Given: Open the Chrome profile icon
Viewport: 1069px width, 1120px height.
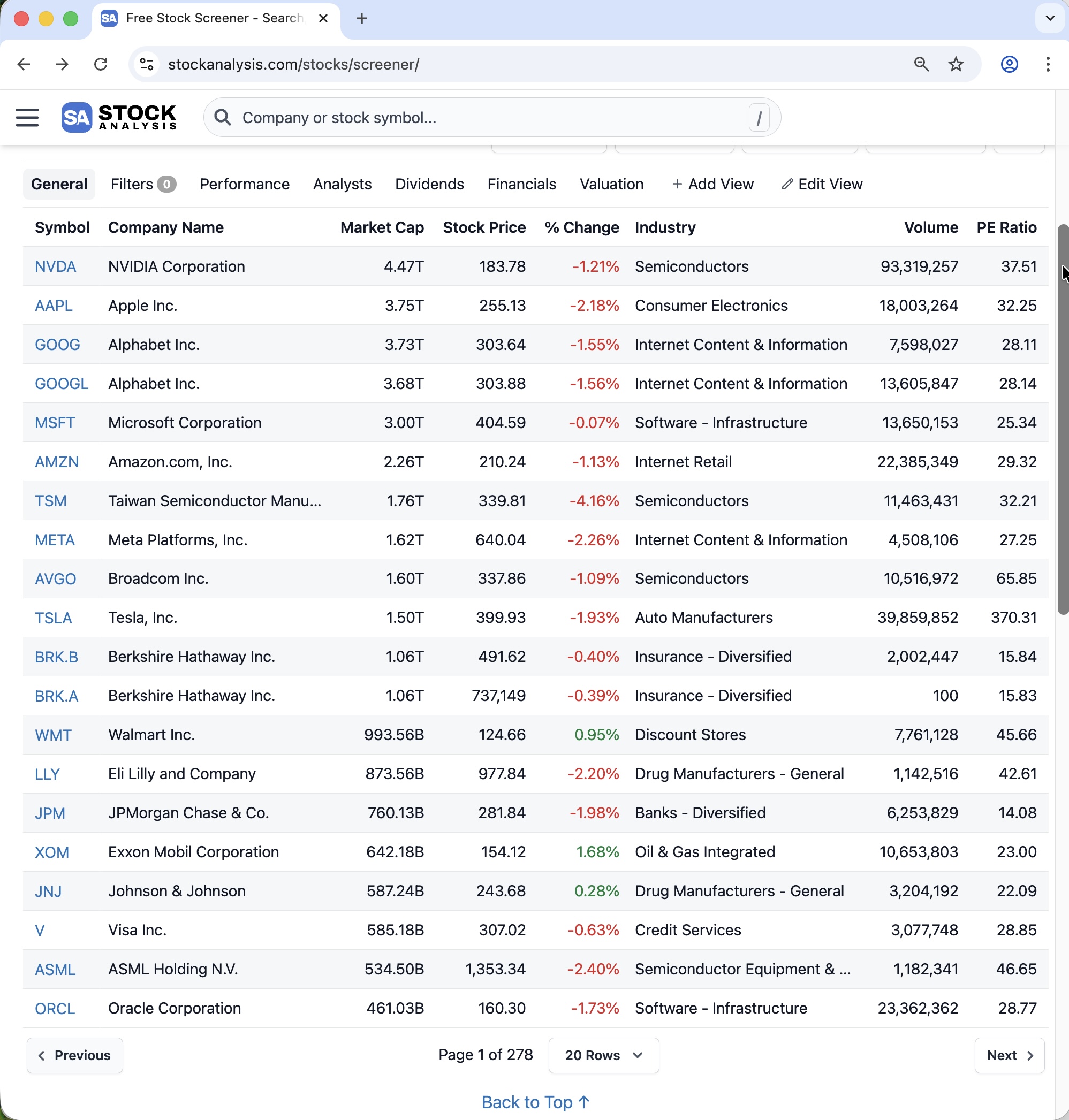Looking at the screenshot, I should click(x=1009, y=64).
